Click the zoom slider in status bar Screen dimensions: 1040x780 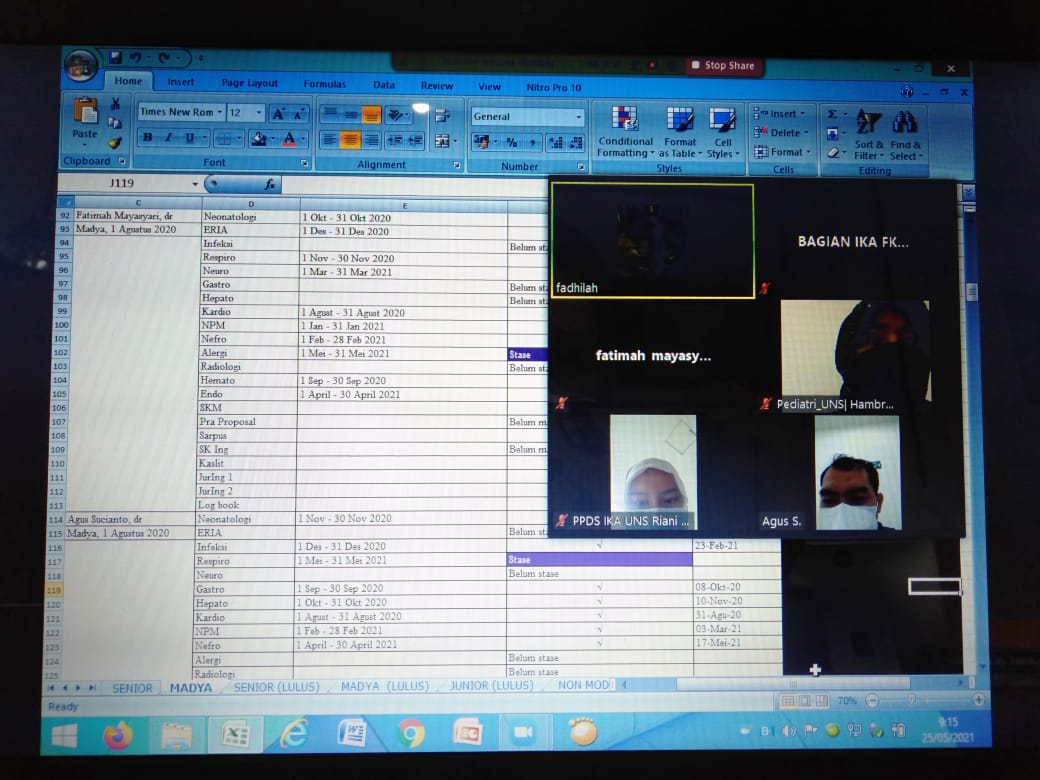click(911, 701)
